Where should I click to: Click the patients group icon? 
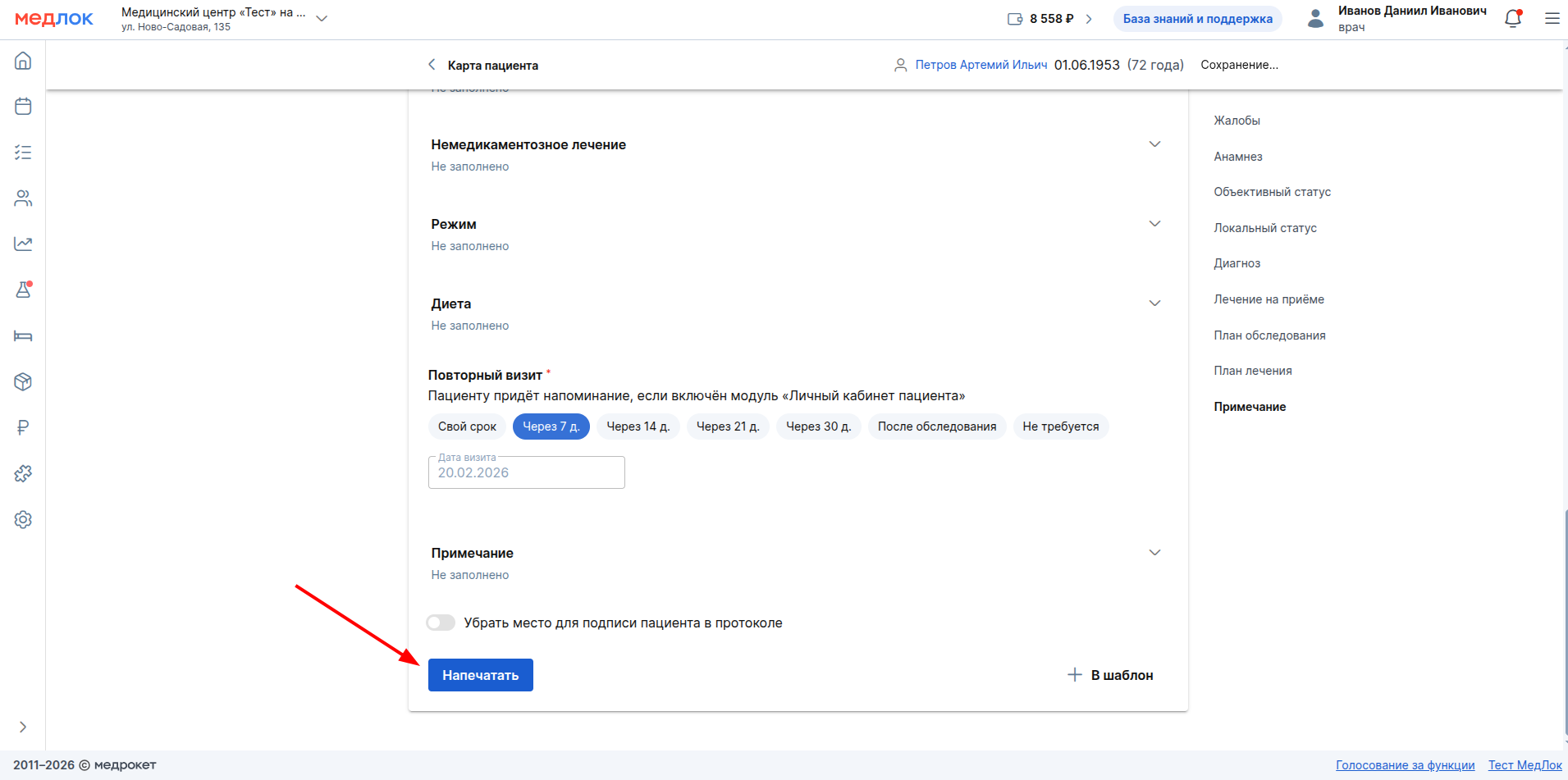tap(23, 198)
